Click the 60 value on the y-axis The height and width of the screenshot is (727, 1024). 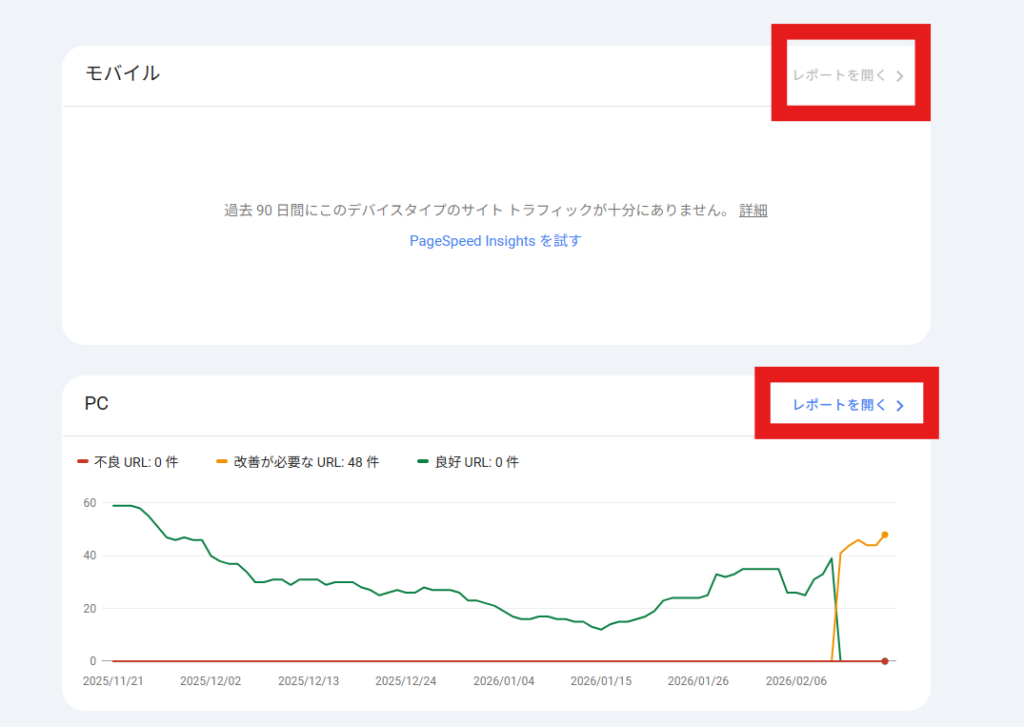[90, 503]
